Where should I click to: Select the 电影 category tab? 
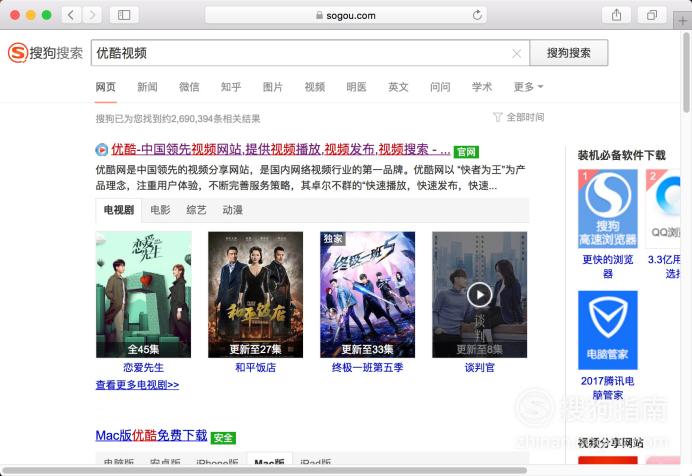click(160, 210)
